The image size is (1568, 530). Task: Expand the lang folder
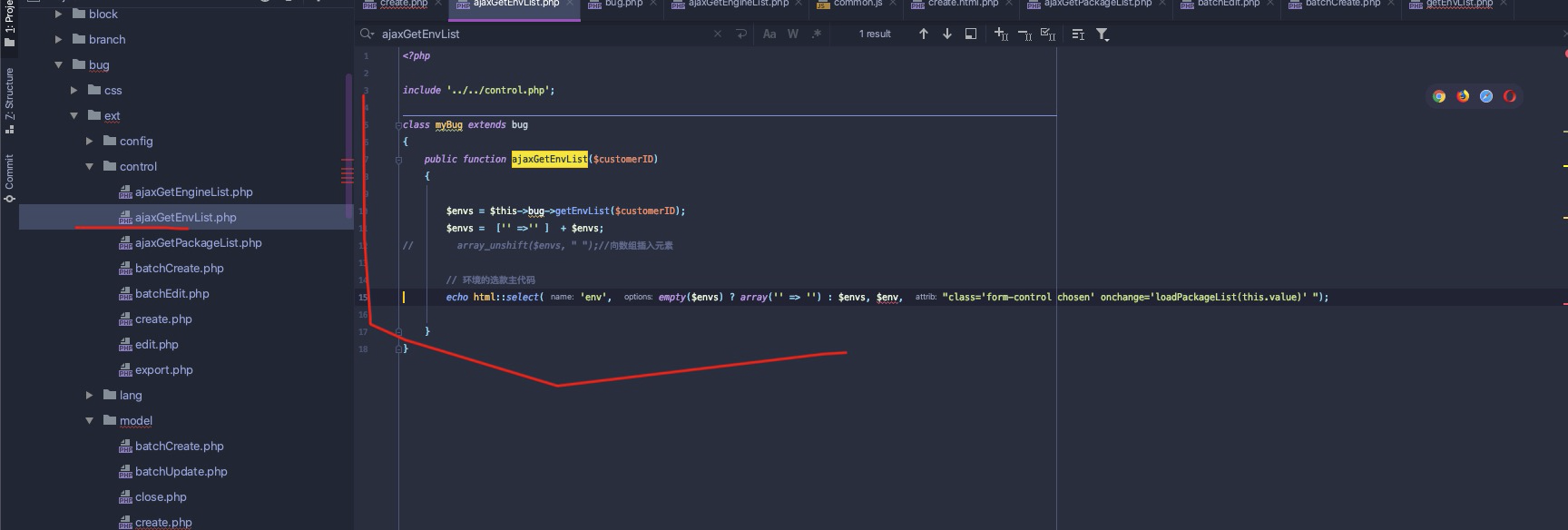(x=90, y=395)
